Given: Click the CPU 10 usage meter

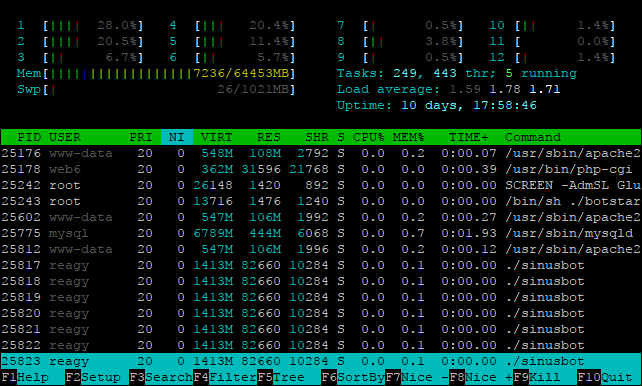Looking at the screenshot, I should point(552,25).
